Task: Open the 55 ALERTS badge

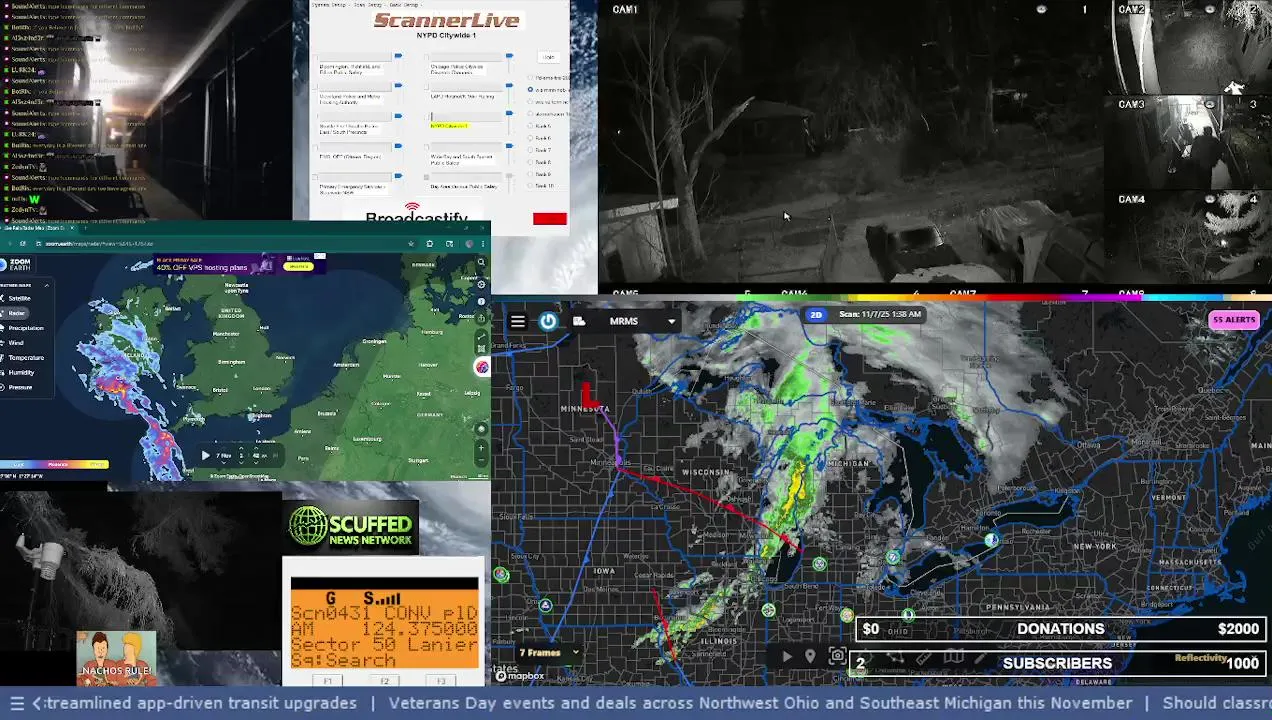Action: 1233,320
